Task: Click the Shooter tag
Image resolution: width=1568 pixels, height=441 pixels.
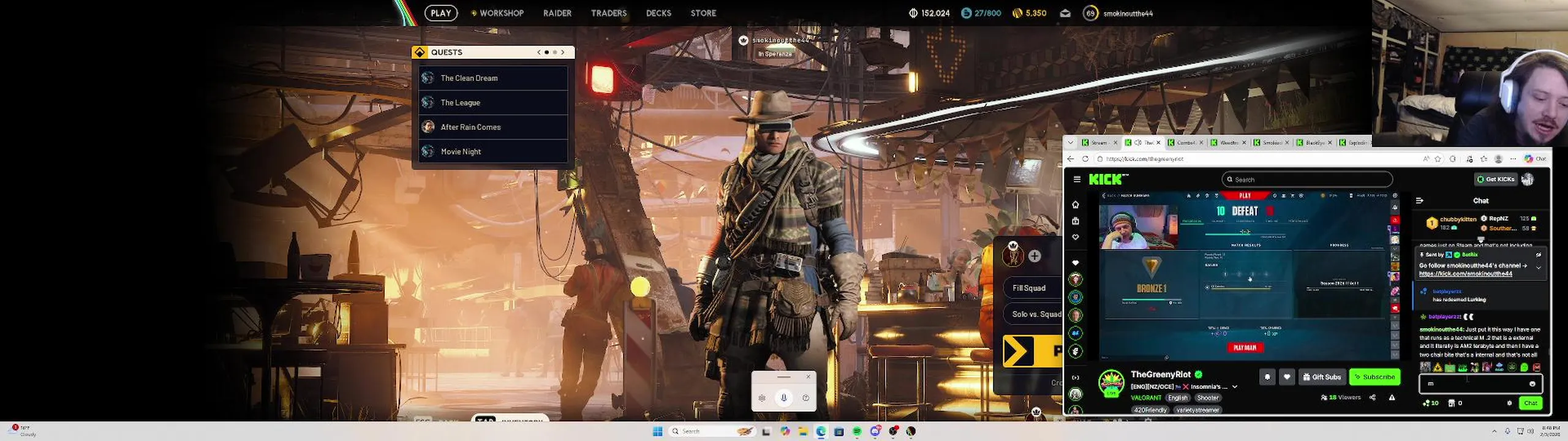Action: [x=1208, y=398]
